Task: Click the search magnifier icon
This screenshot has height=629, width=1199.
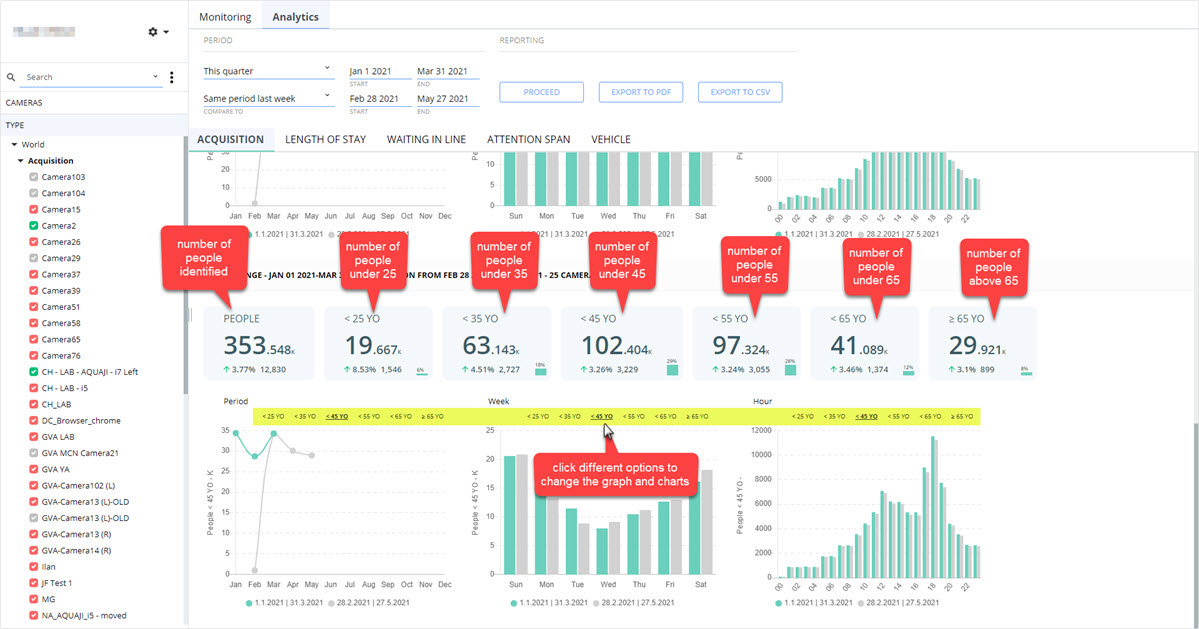Action: pos(11,77)
